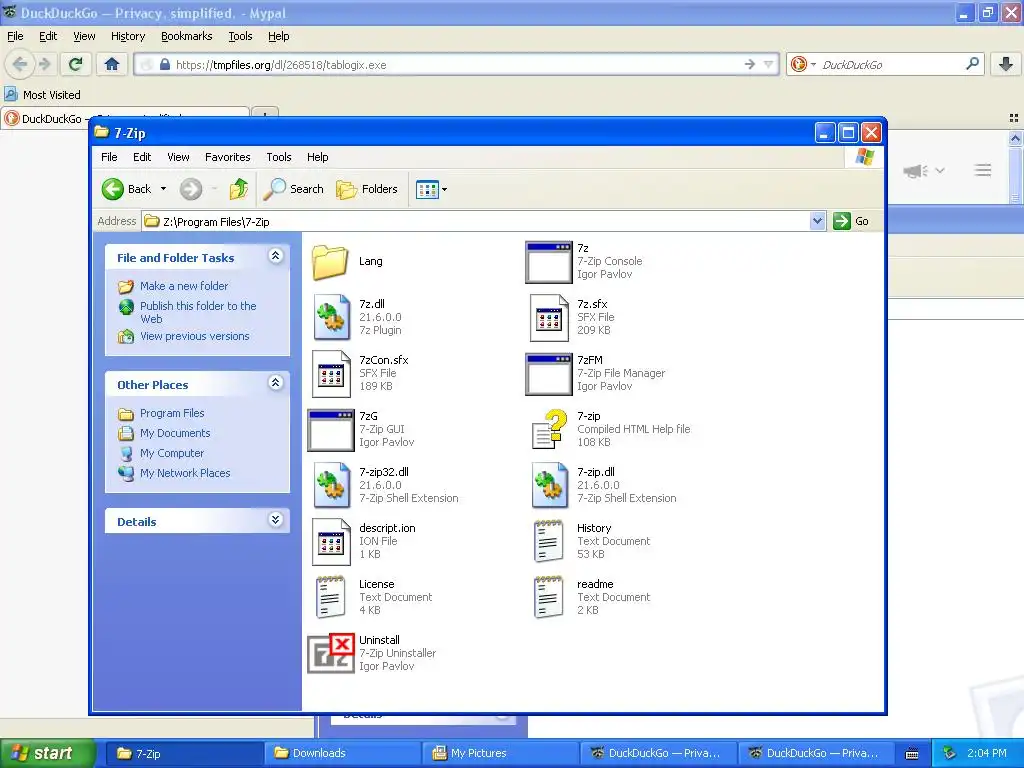The image size is (1024, 768).
Task: Switch to Downloads taskbar window
Action: [x=342, y=753]
